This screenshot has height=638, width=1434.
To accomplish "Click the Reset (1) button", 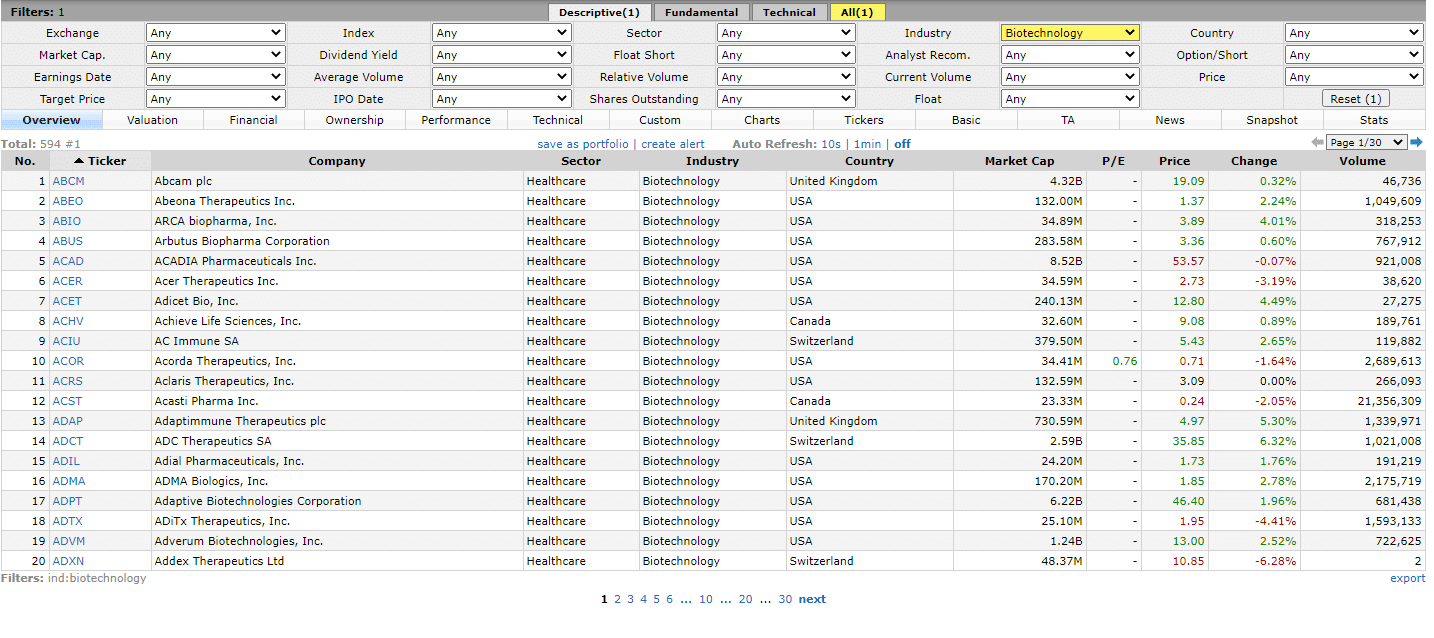I will 1355,99.
